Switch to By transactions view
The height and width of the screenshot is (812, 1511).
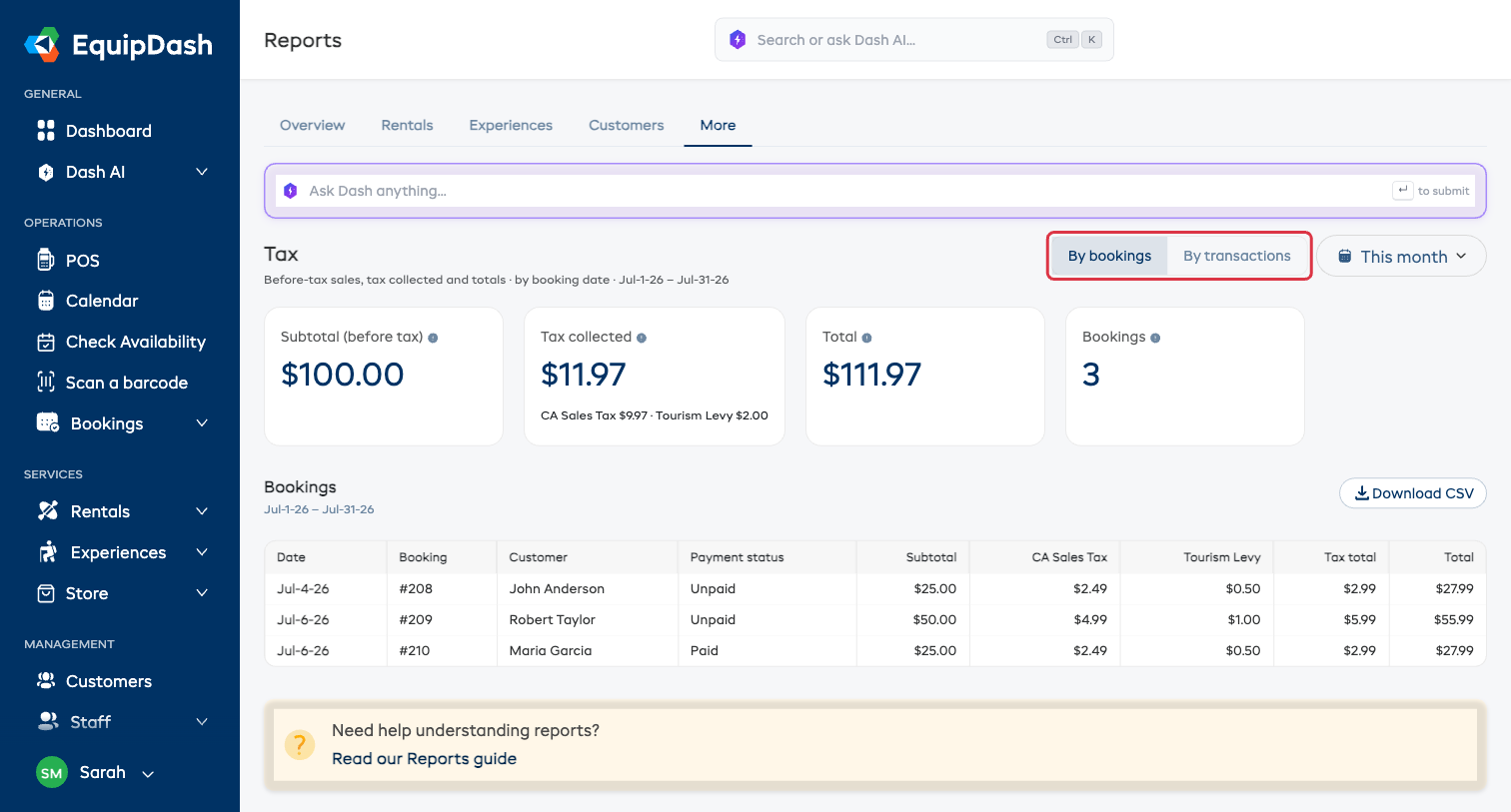point(1237,256)
